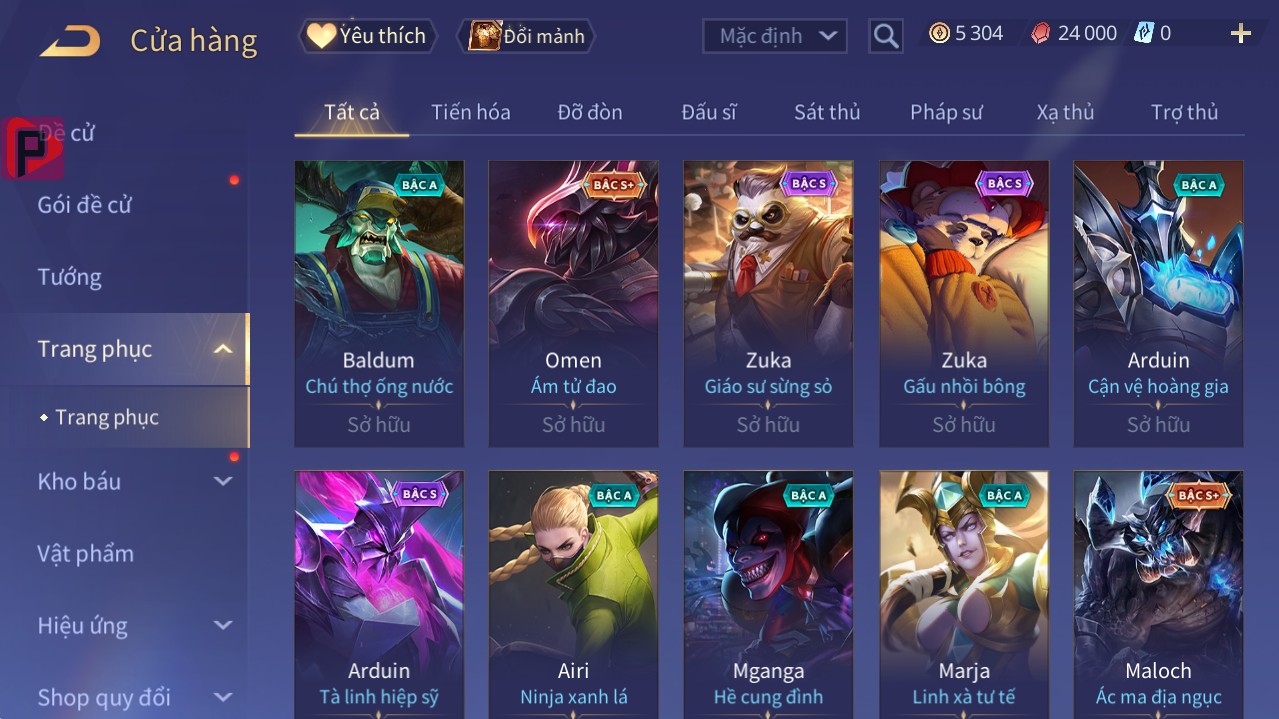1279x719 pixels.
Task: Open Yêu thích favorites heart button
Action: click(x=368, y=36)
